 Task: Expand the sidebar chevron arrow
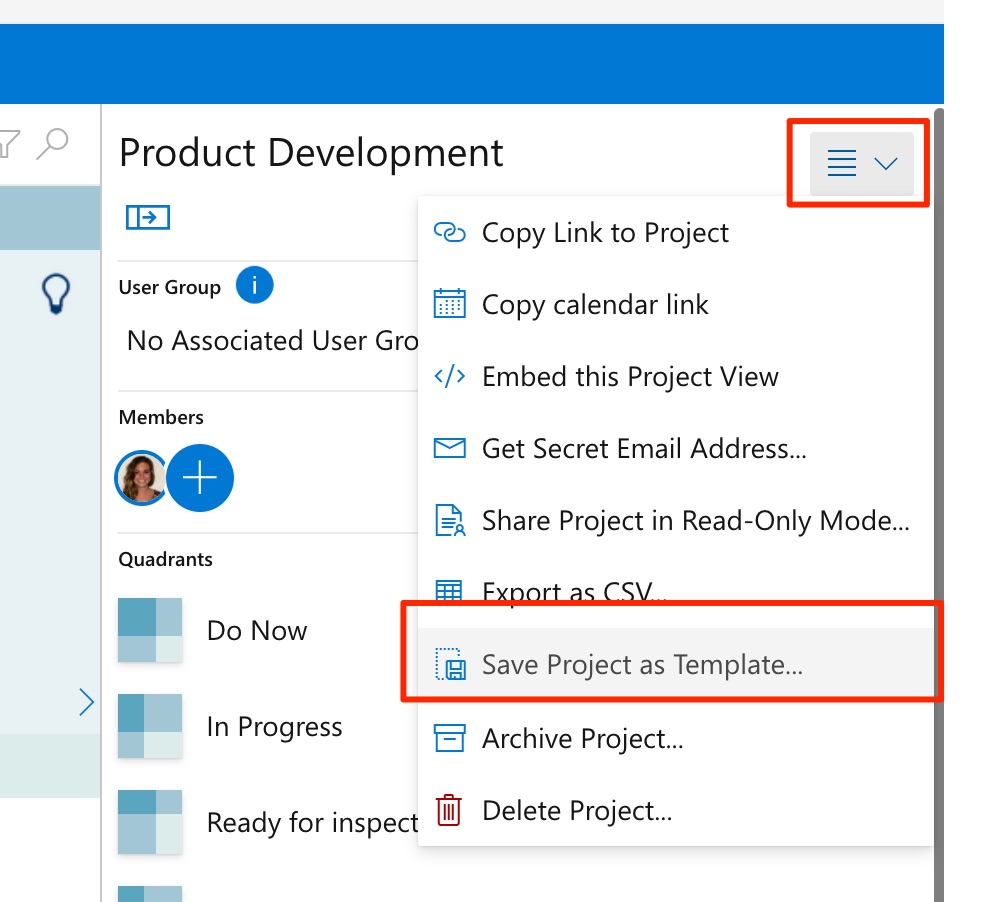(x=87, y=703)
